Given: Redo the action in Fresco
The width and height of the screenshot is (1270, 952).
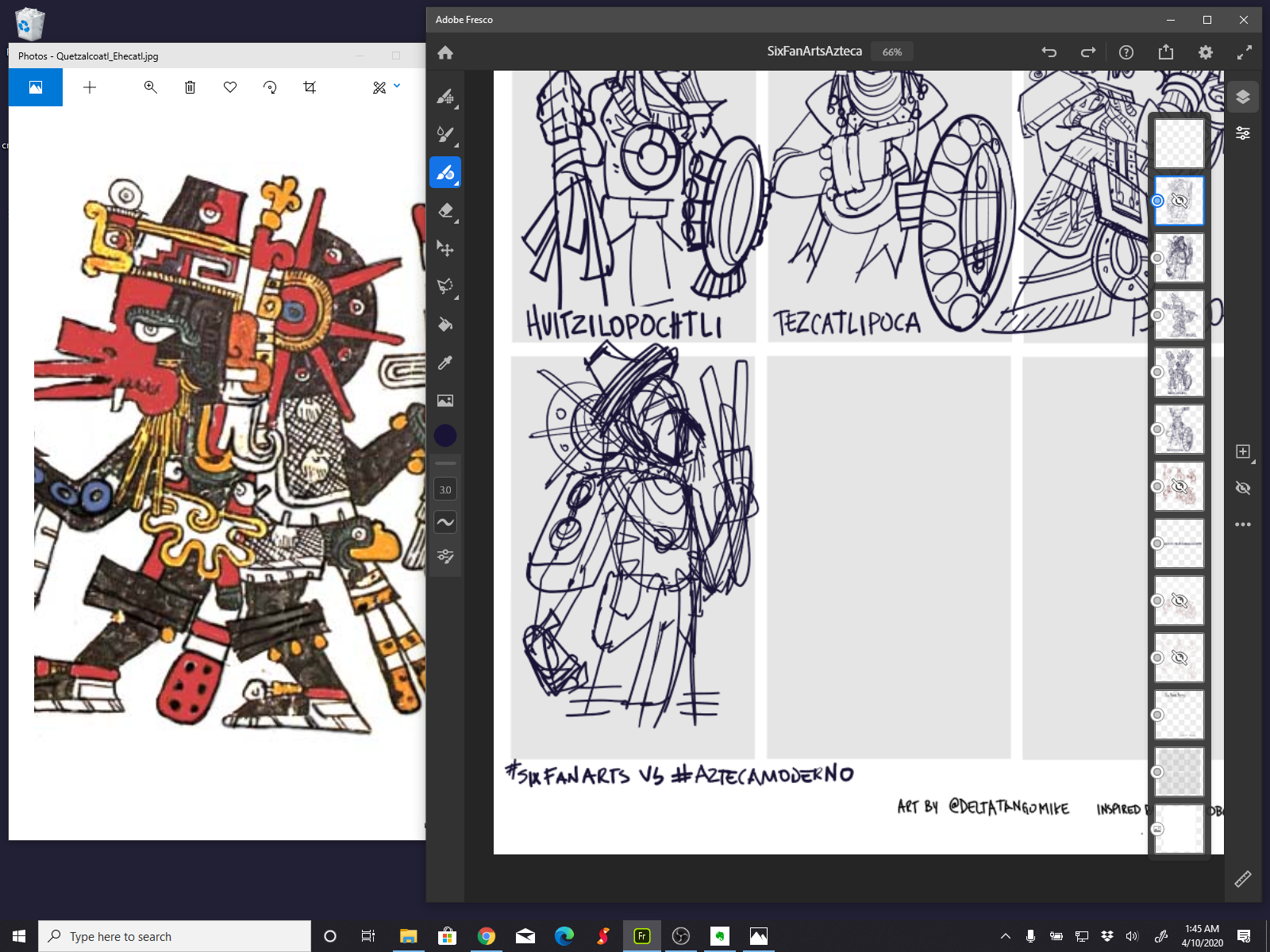Looking at the screenshot, I should [1088, 52].
